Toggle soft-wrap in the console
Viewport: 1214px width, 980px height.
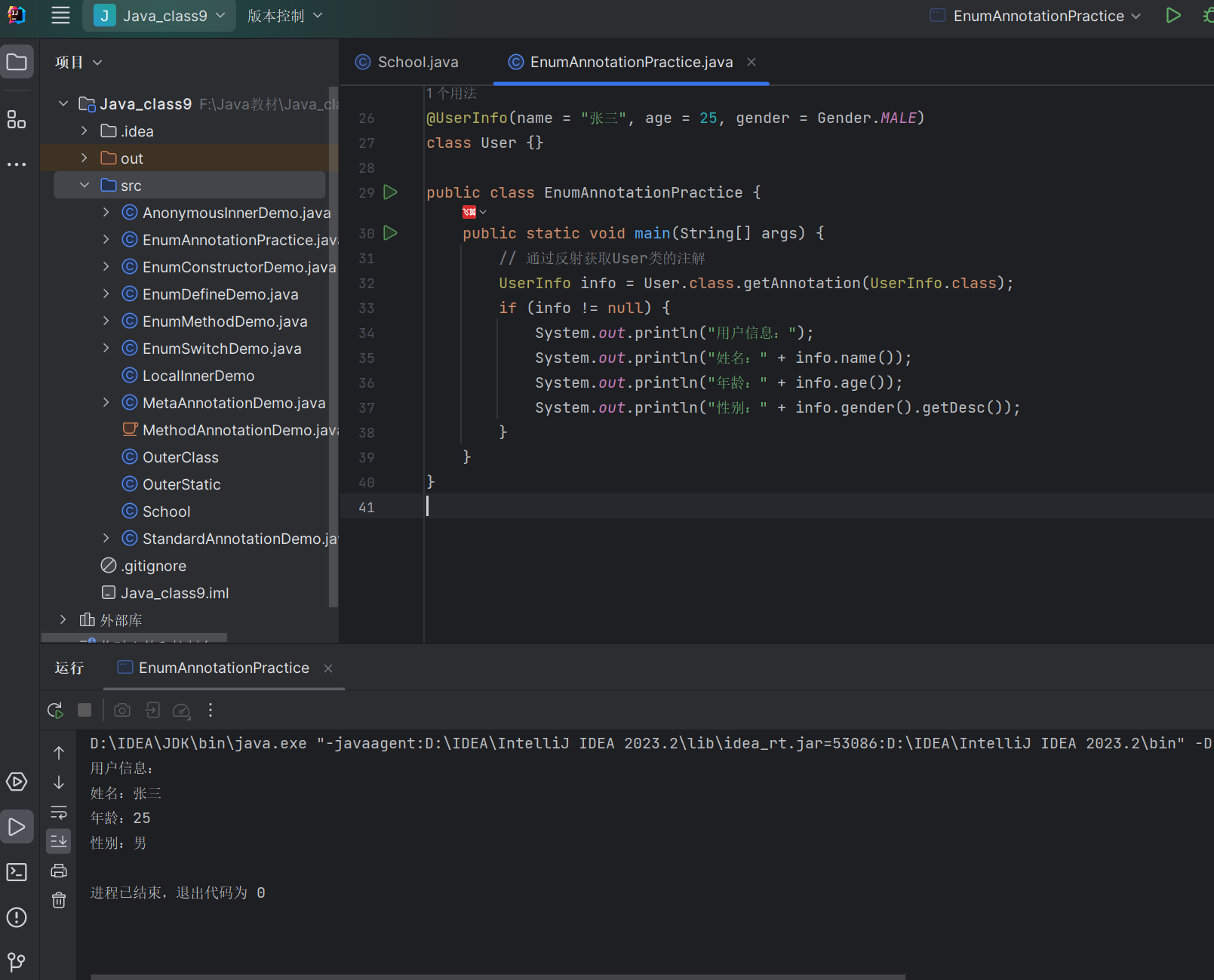pyautogui.click(x=59, y=813)
